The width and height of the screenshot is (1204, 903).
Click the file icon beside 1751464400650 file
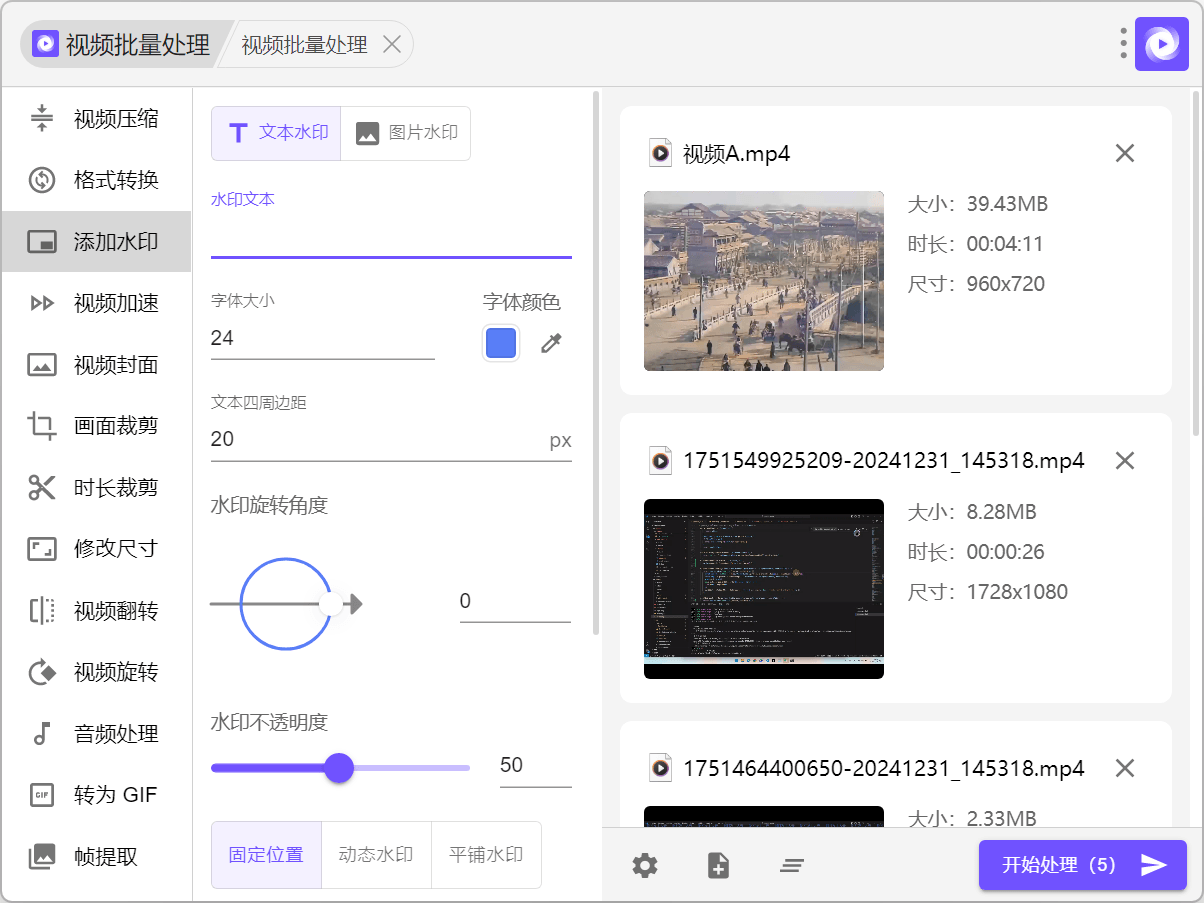point(660,768)
